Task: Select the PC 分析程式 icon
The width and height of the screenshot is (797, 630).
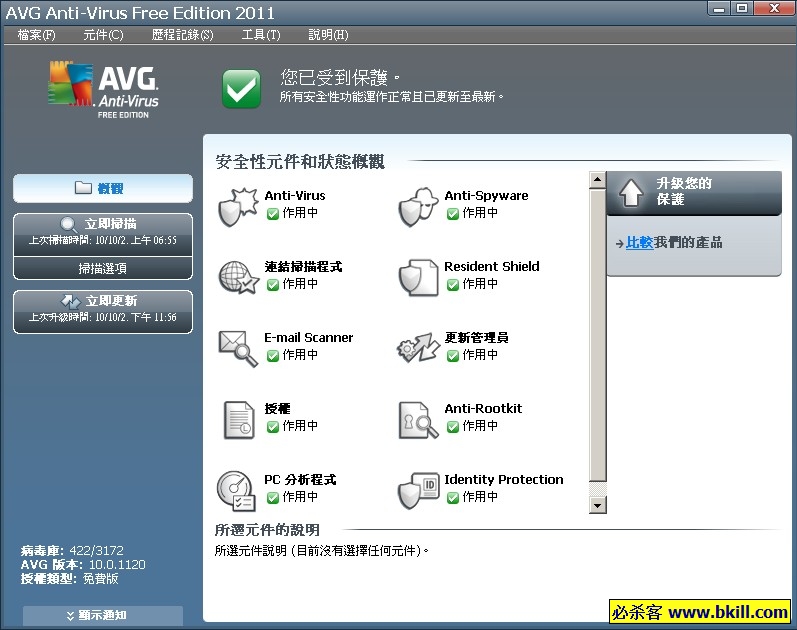Action: pos(238,490)
